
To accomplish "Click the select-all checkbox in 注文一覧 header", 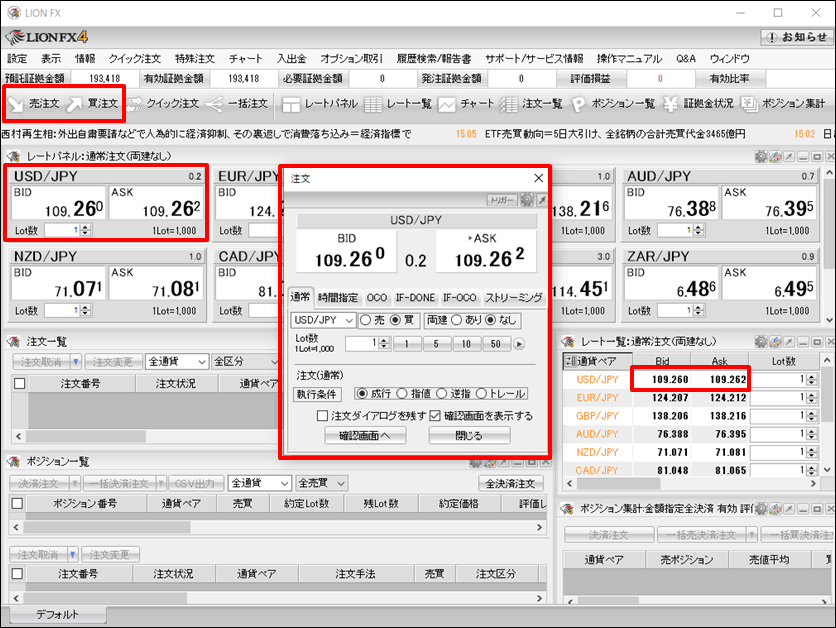I will pyautogui.click(x=19, y=383).
